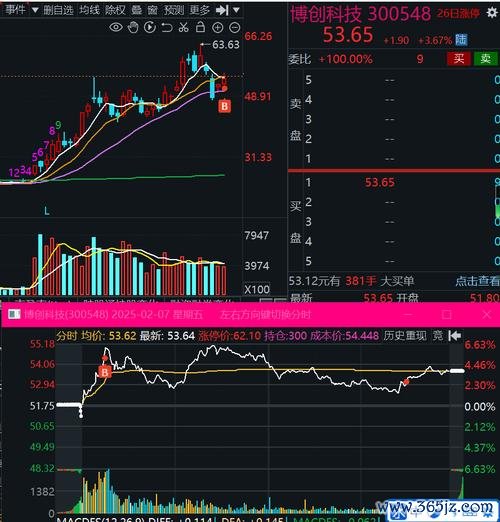This screenshot has height=522, width=500.
Task: Click buy level 1 price 53.65
Action: [380, 182]
